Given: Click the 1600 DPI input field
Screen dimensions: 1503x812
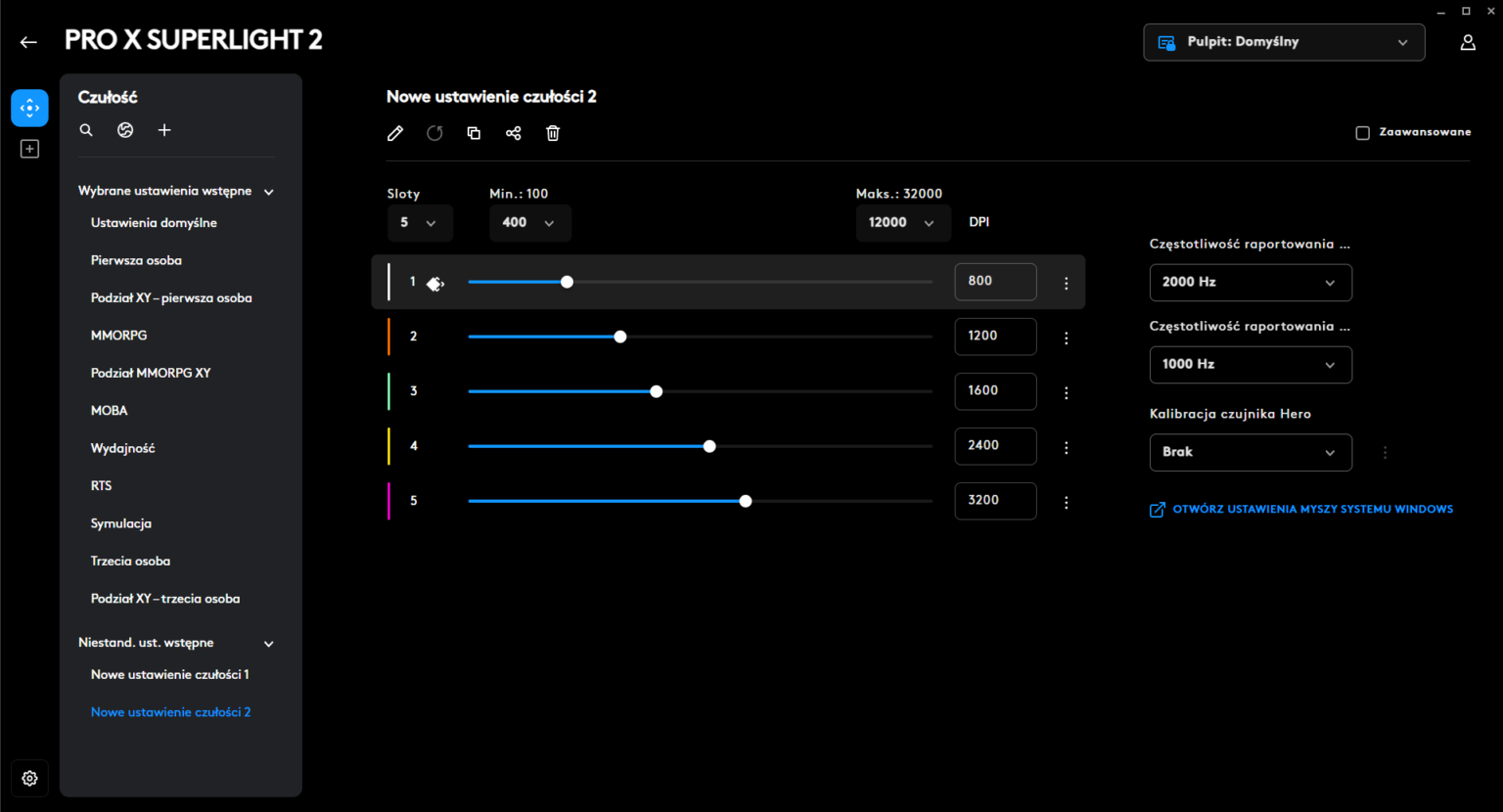Looking at the screenshot, I should tap(995, 391).
